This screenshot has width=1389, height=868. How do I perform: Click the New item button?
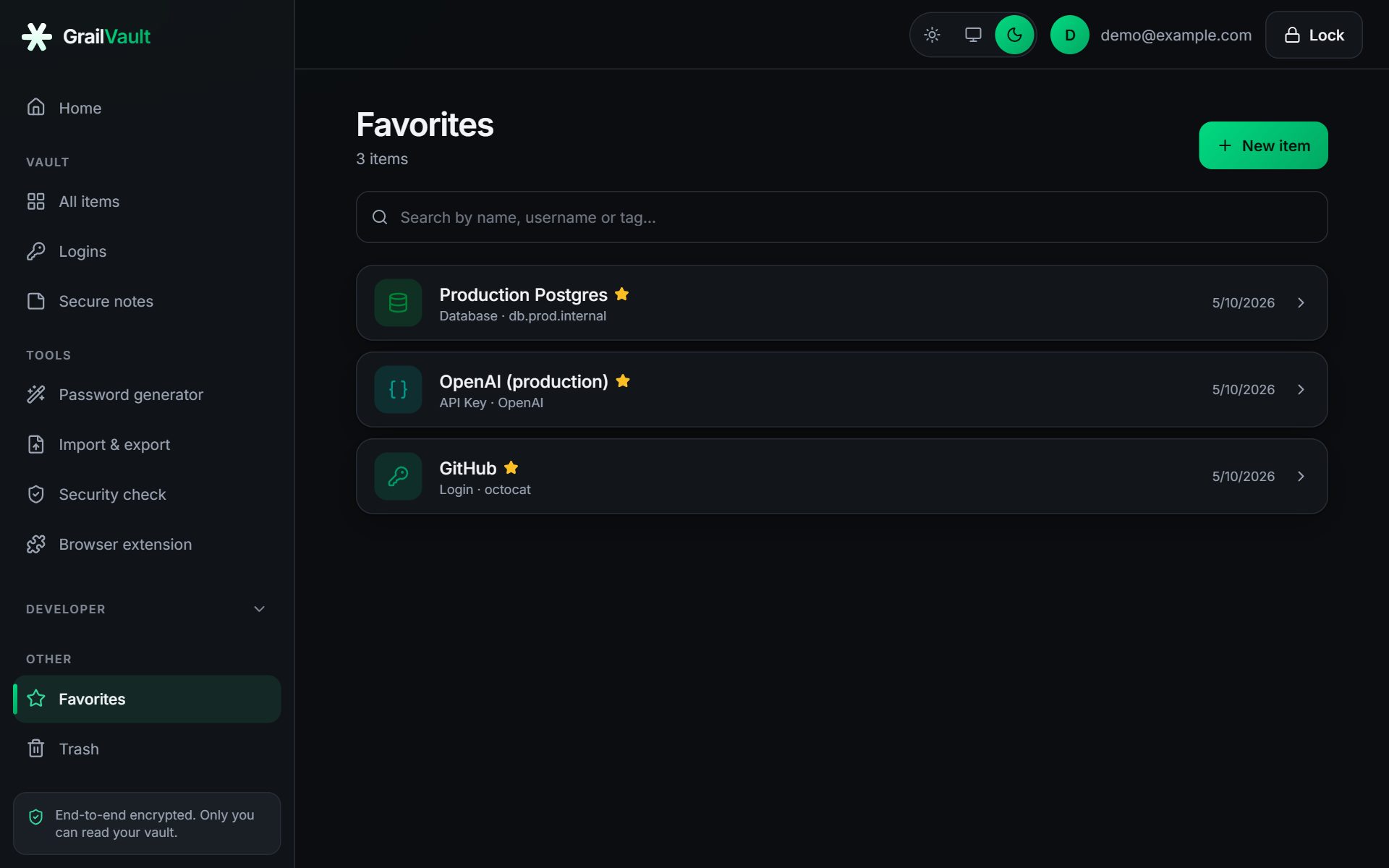[x=1263, y=145]
